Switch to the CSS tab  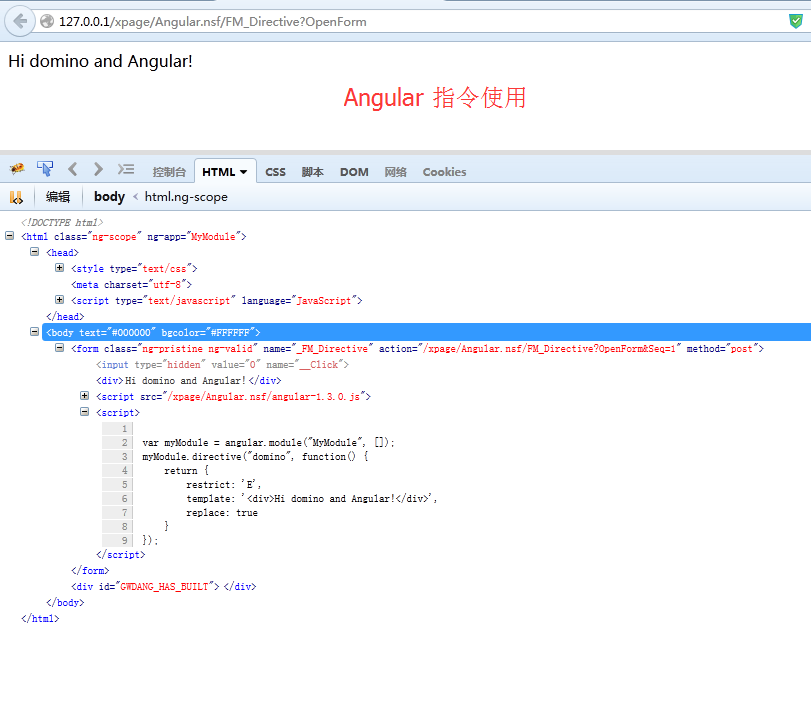pos(275,172)
